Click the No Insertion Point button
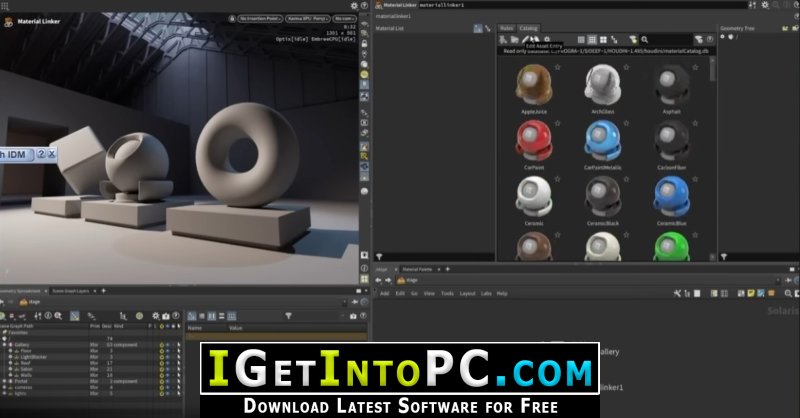Screen dimensions: 800x418 click(260, 18)
